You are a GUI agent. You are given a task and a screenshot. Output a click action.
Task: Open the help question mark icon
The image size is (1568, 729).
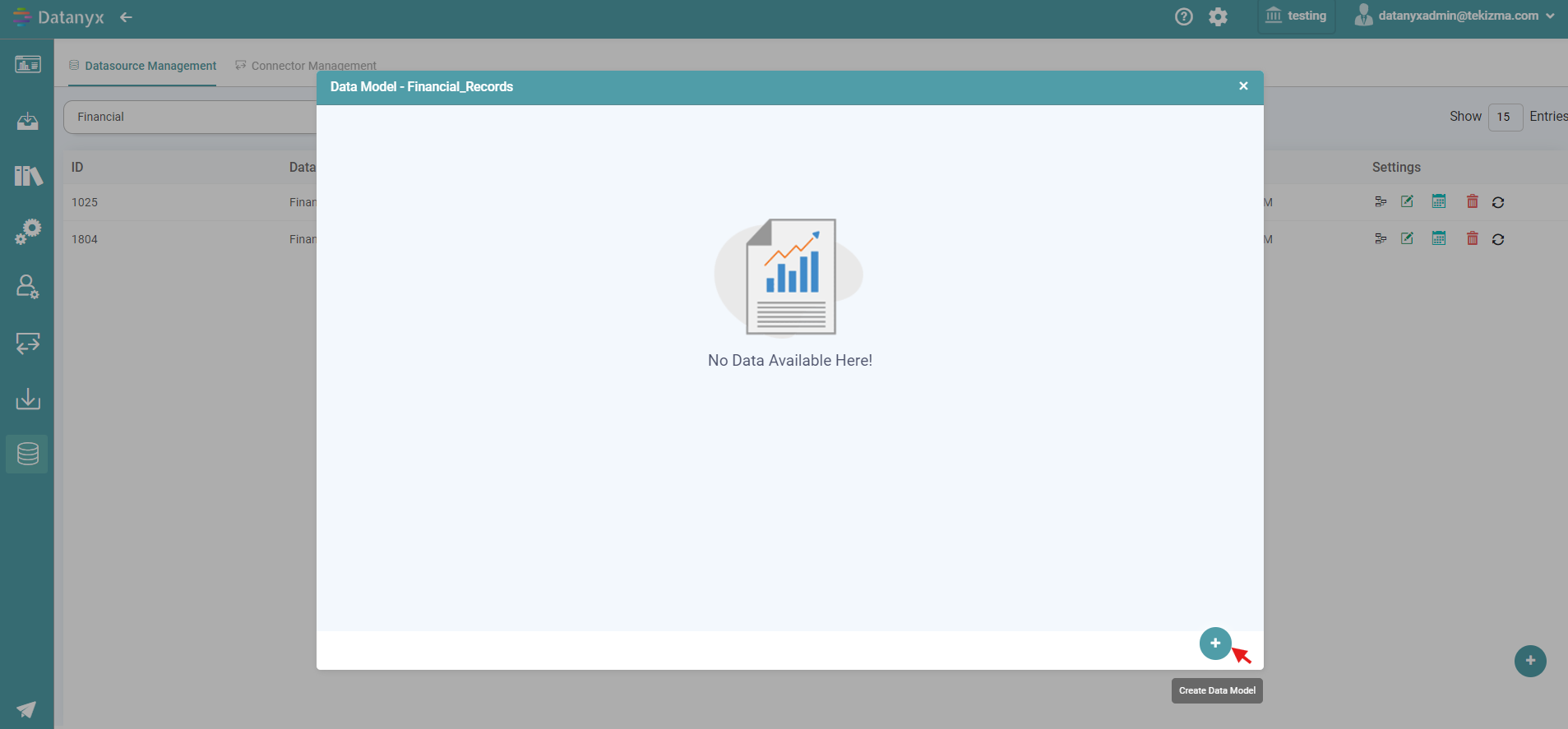[1183, 16]
